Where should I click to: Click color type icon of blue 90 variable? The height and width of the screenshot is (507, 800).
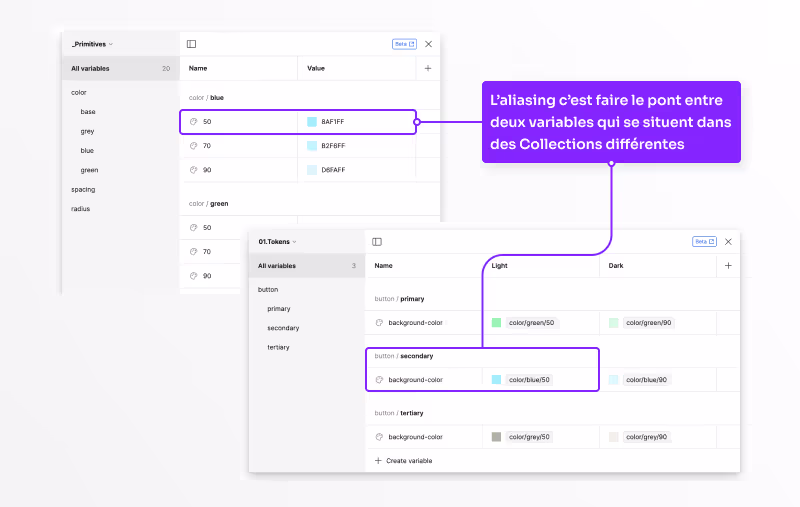point(193,170)
